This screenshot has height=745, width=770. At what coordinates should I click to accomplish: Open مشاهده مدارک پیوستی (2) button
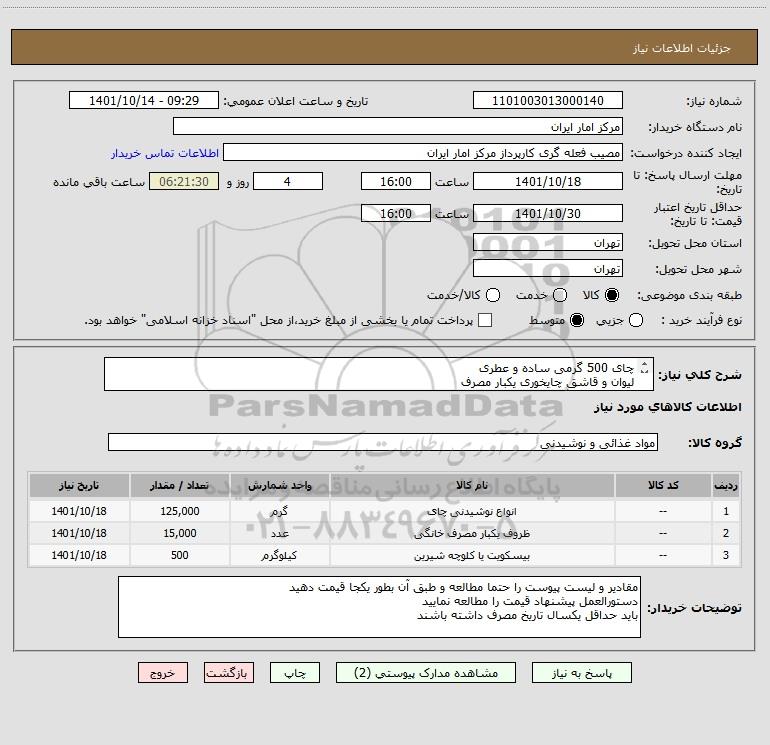pos(426,673)
